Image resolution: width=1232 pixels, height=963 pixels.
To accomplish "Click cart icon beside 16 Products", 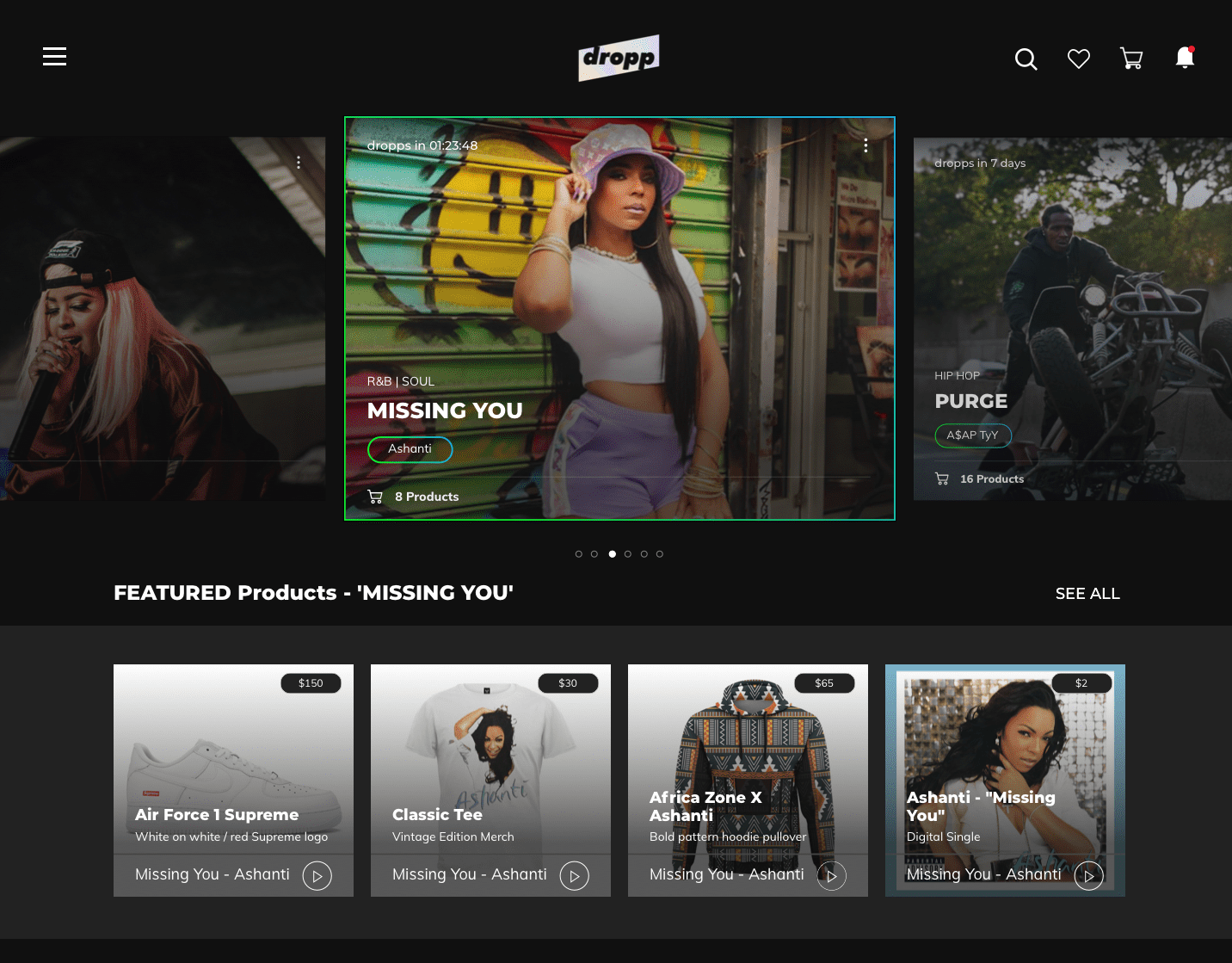I will pos(942,478).
